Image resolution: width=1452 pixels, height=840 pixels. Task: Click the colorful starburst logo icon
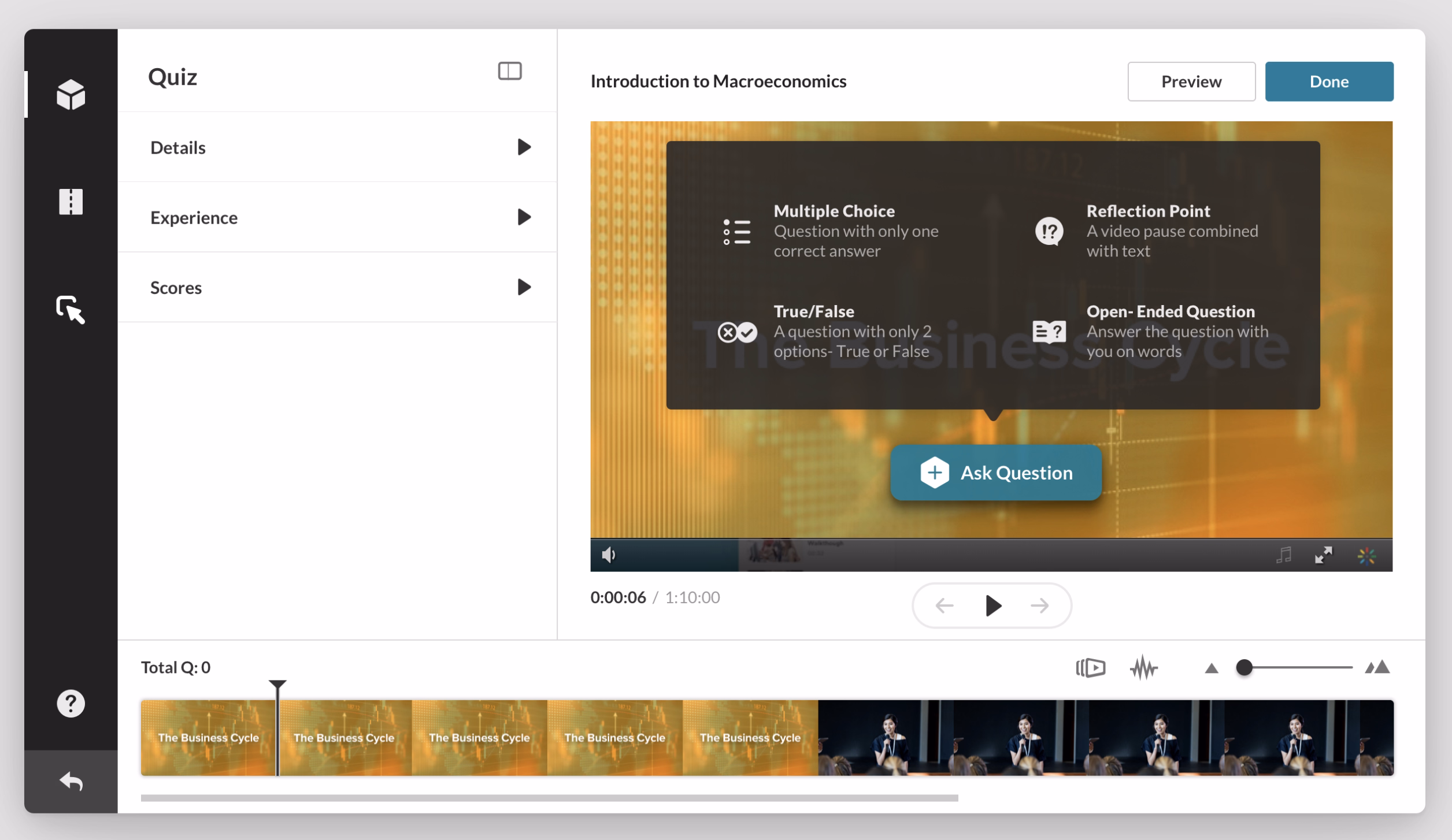(x=1366, y=556)
